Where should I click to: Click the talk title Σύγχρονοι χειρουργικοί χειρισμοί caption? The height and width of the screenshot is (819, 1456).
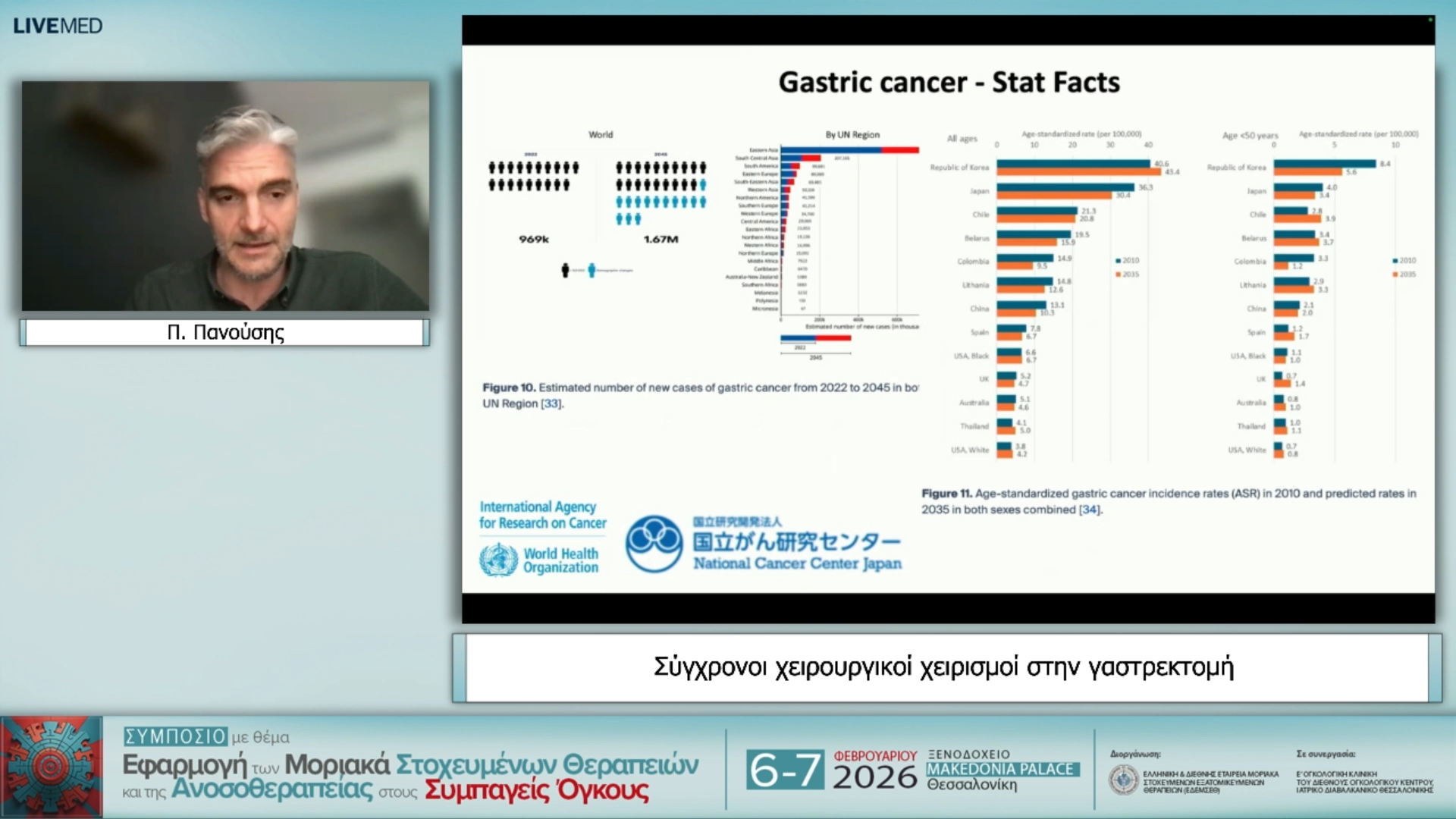click(944, 667)
